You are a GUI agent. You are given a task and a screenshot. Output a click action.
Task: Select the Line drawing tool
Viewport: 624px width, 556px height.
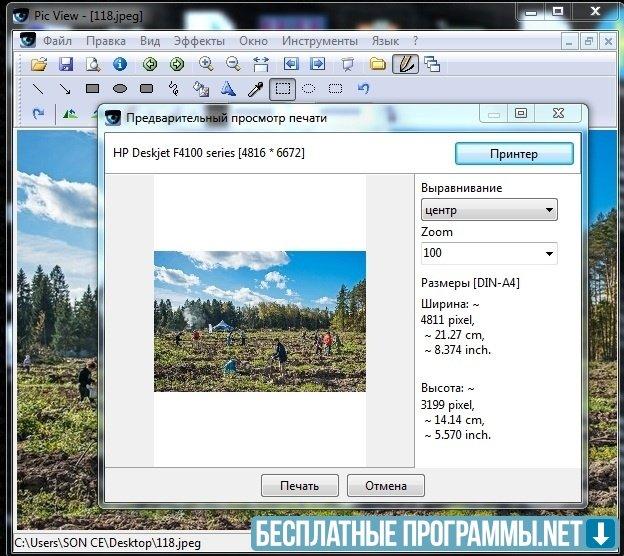(38, 88)
